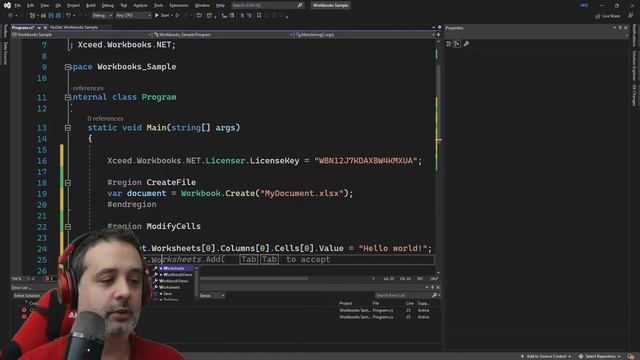The image size is (640, 360).
Task: Click the Visual Studio search box
Action: pyautogui.click(x=267, y=5)
